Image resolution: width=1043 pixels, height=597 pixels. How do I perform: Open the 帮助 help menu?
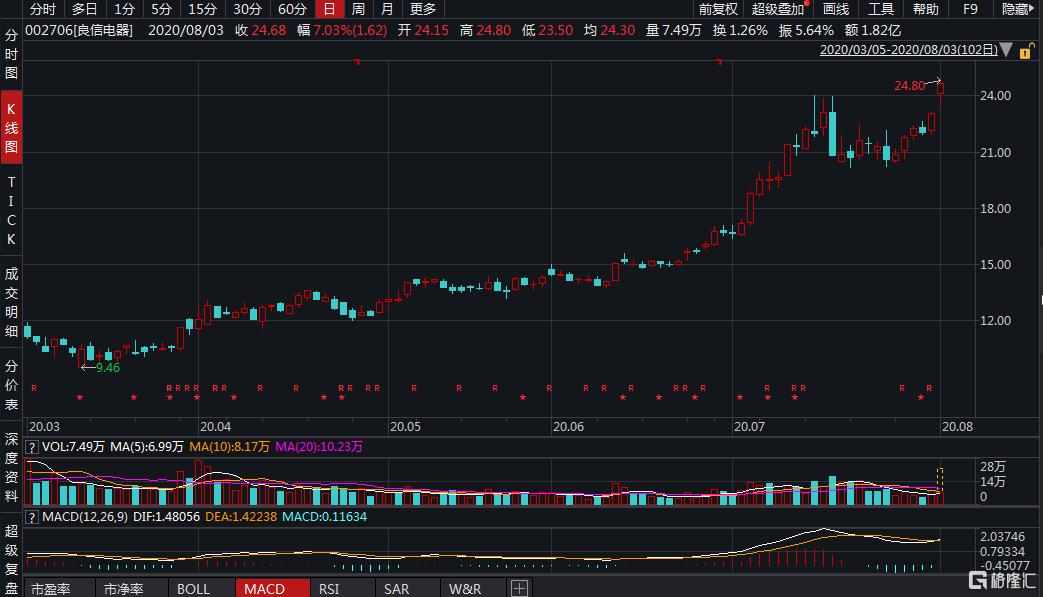[925, 9]
